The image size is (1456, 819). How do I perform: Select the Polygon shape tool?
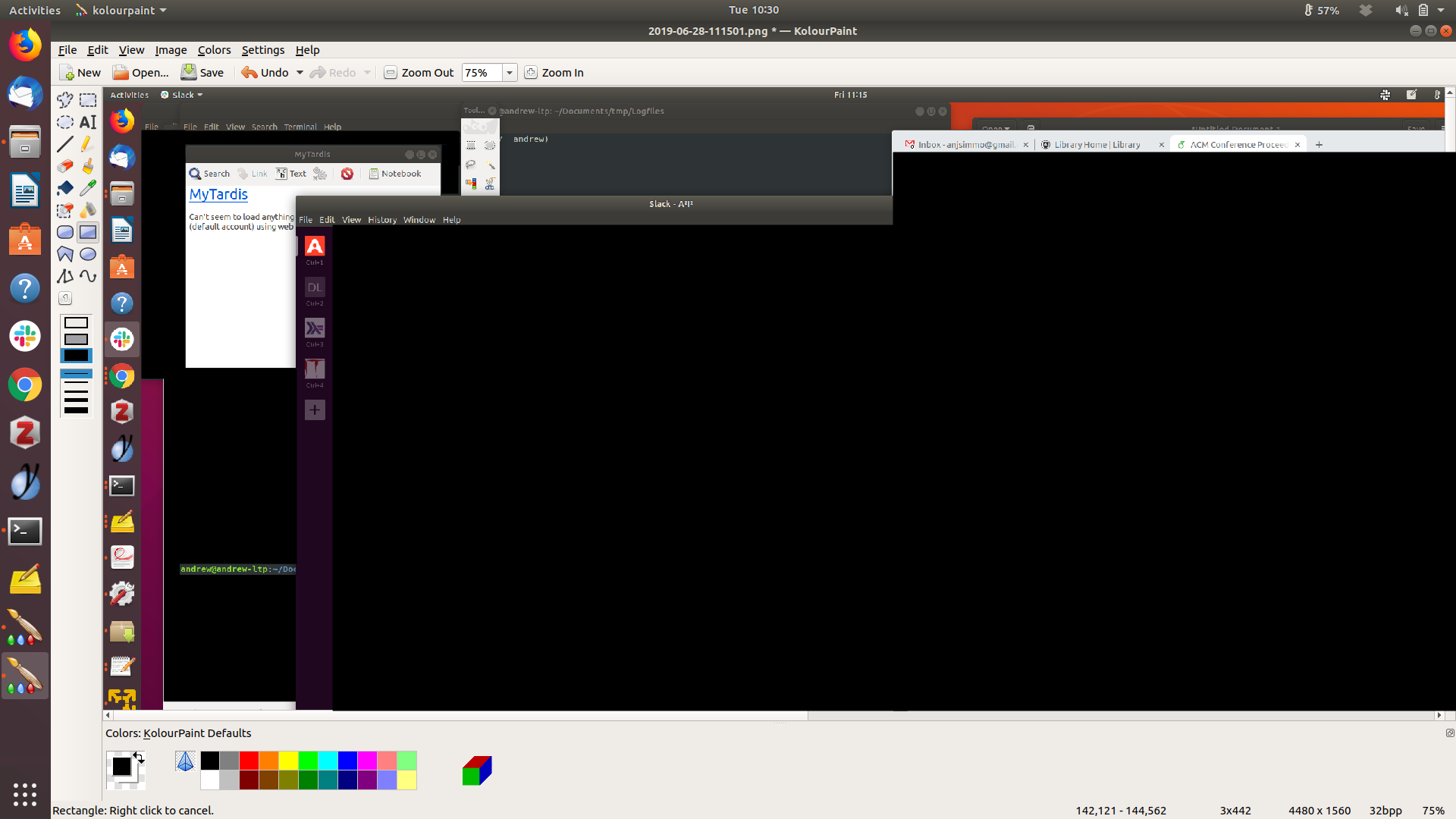coord(65,255)
